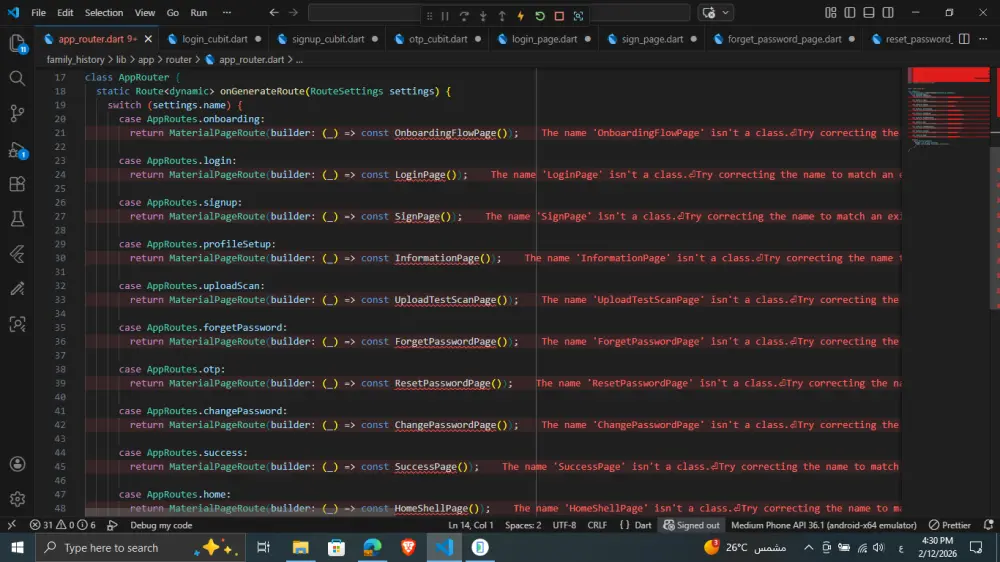Open the Copilot chat dropdown

click(725, 12)
